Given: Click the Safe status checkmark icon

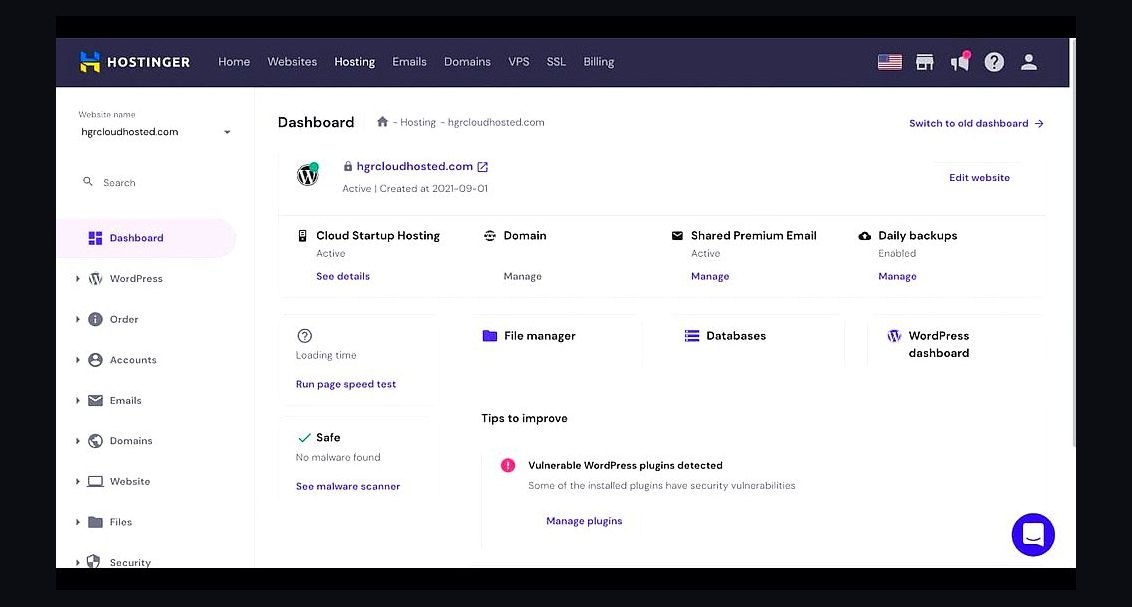Looking at the screenshot, I should coord(305,437).
